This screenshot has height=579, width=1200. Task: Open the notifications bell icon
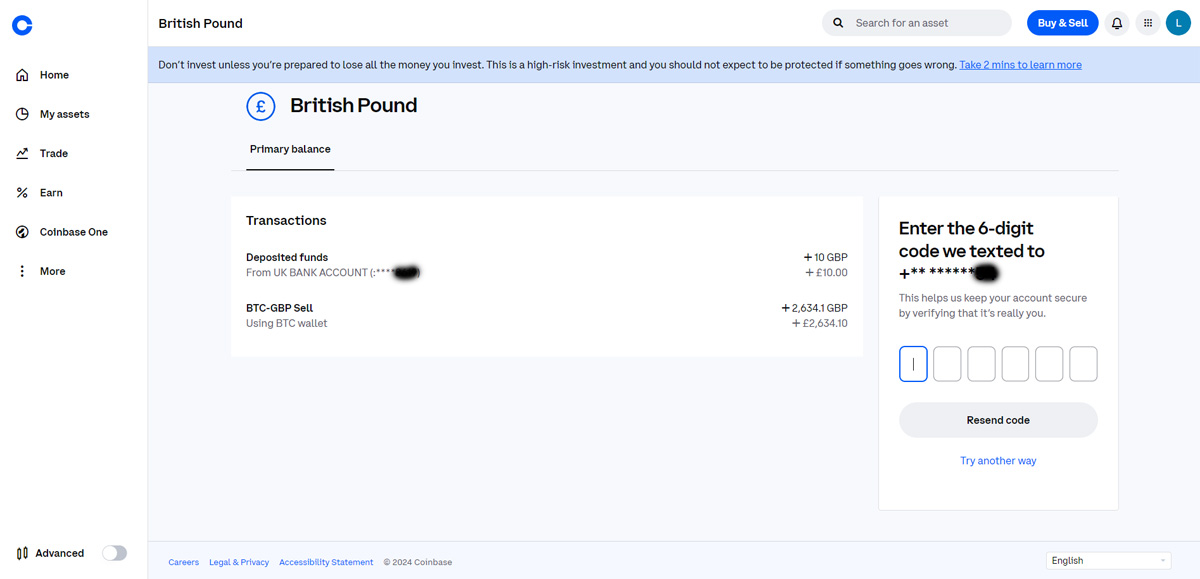click(x=1117, y=23)
